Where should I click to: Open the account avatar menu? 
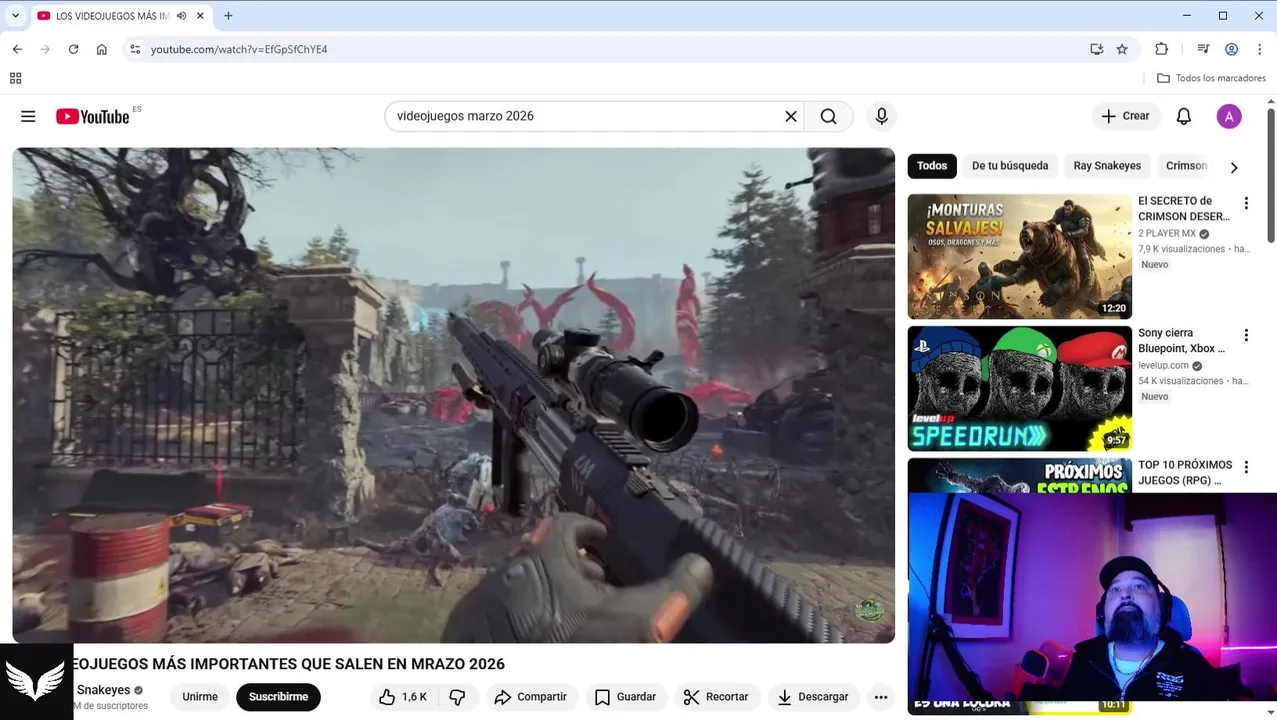coord(1229,116)
